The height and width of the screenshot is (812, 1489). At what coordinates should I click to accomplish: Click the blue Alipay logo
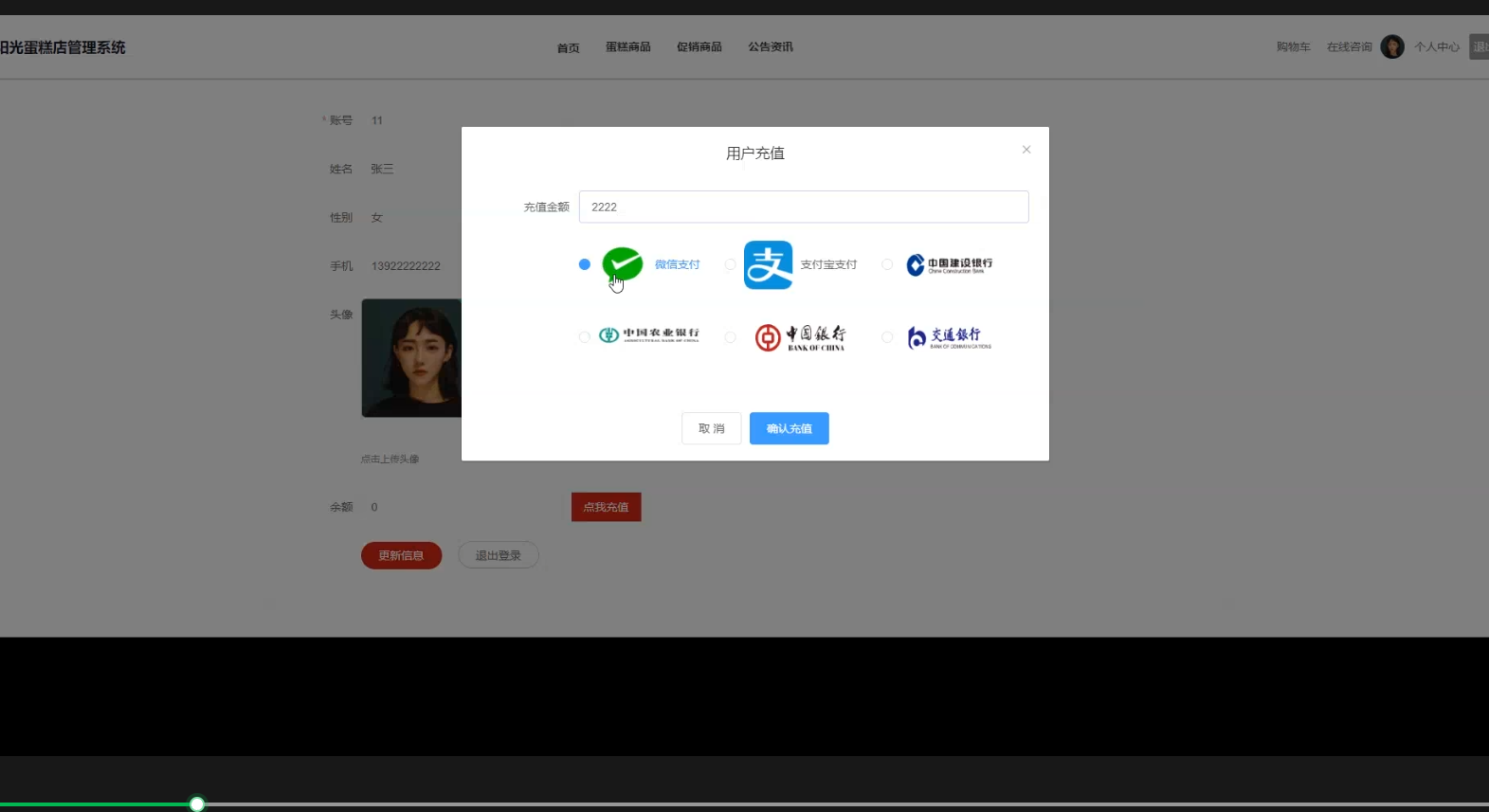(x=768, y=264)
